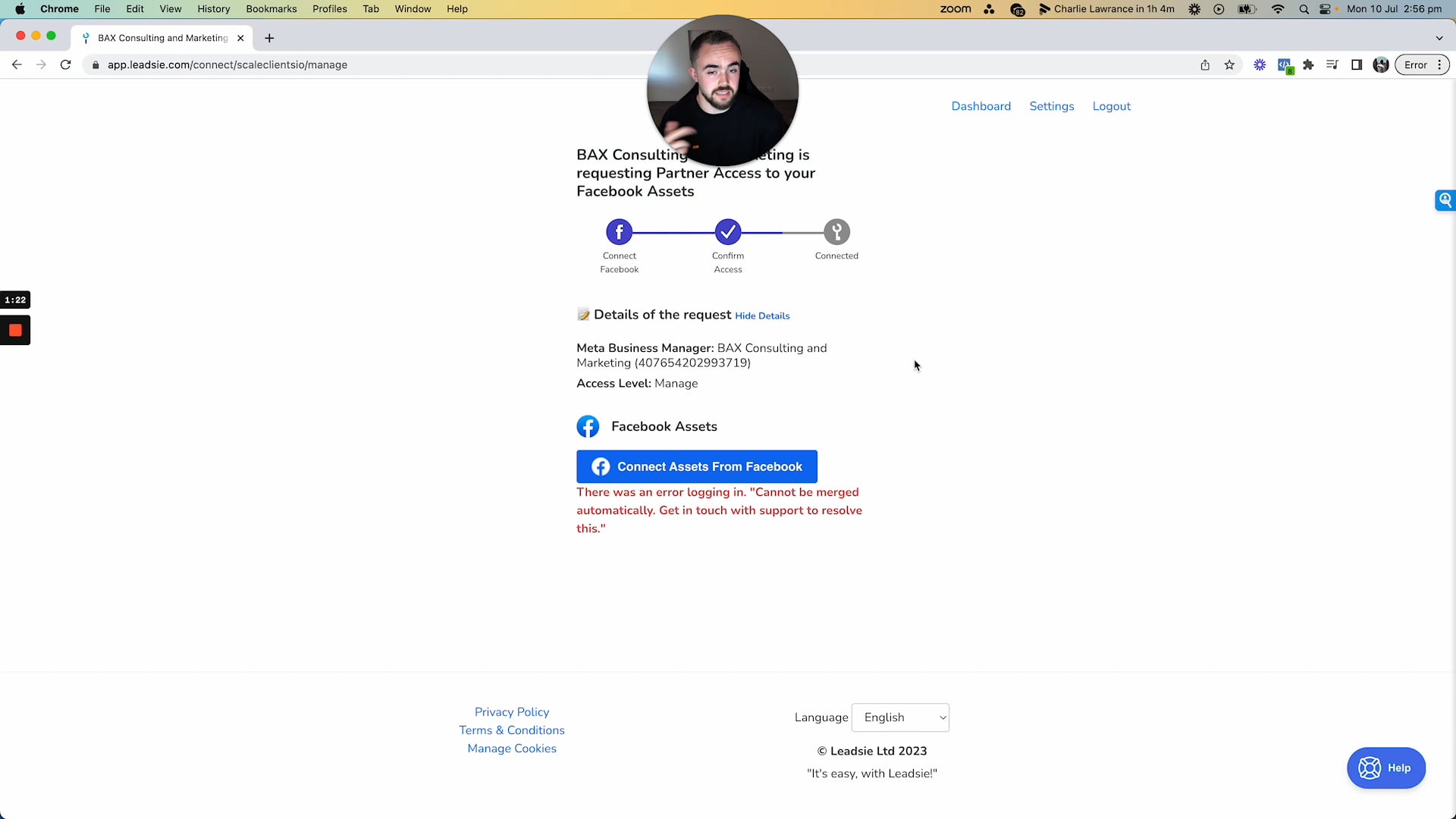Open the History menu
This screenshot has height=819, width=1456.
click(x=214, y=9)
